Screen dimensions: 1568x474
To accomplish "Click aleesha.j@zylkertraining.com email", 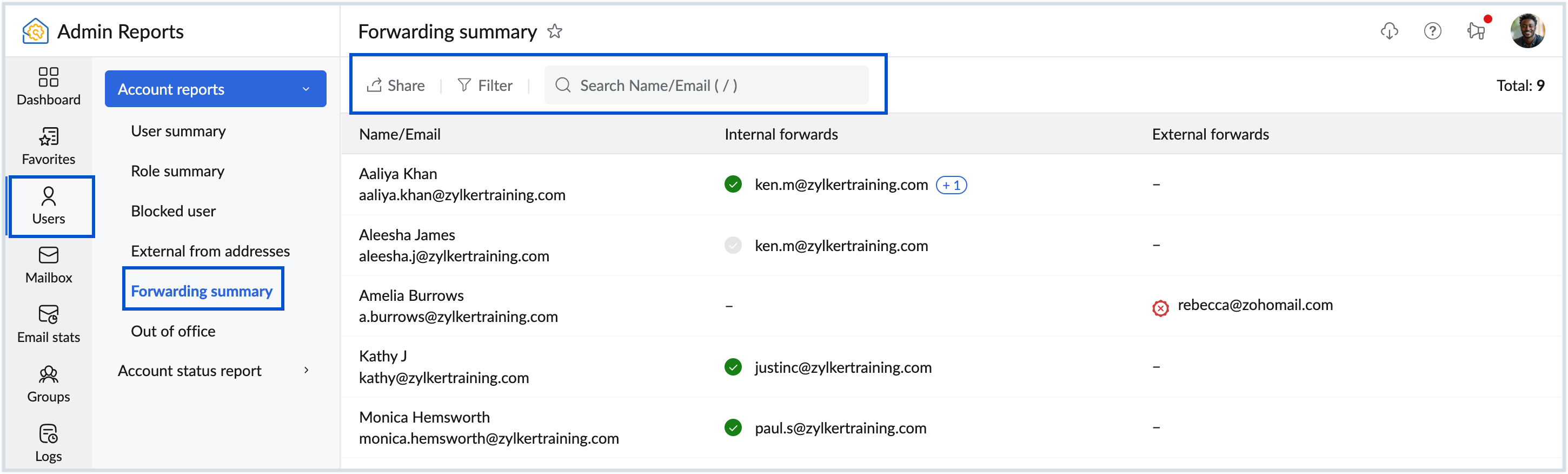I will click(x=454, y=256).
